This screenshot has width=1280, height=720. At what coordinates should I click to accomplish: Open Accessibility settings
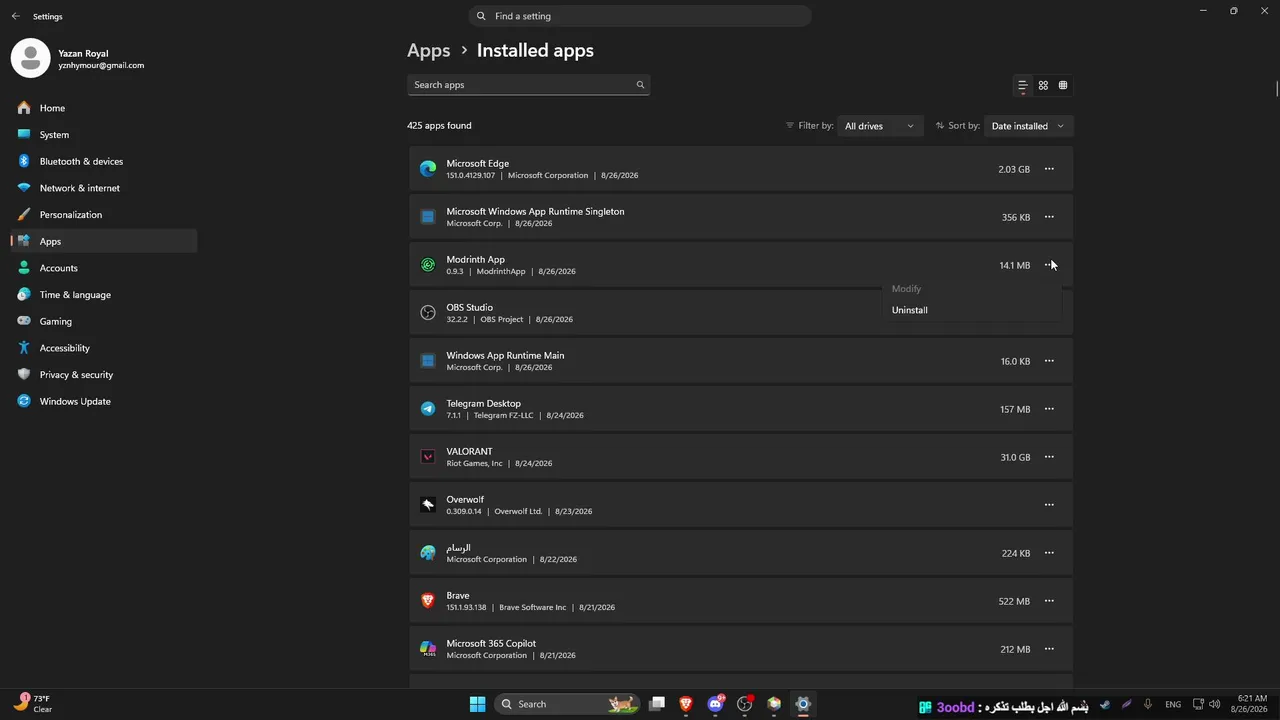pos(104,348)
